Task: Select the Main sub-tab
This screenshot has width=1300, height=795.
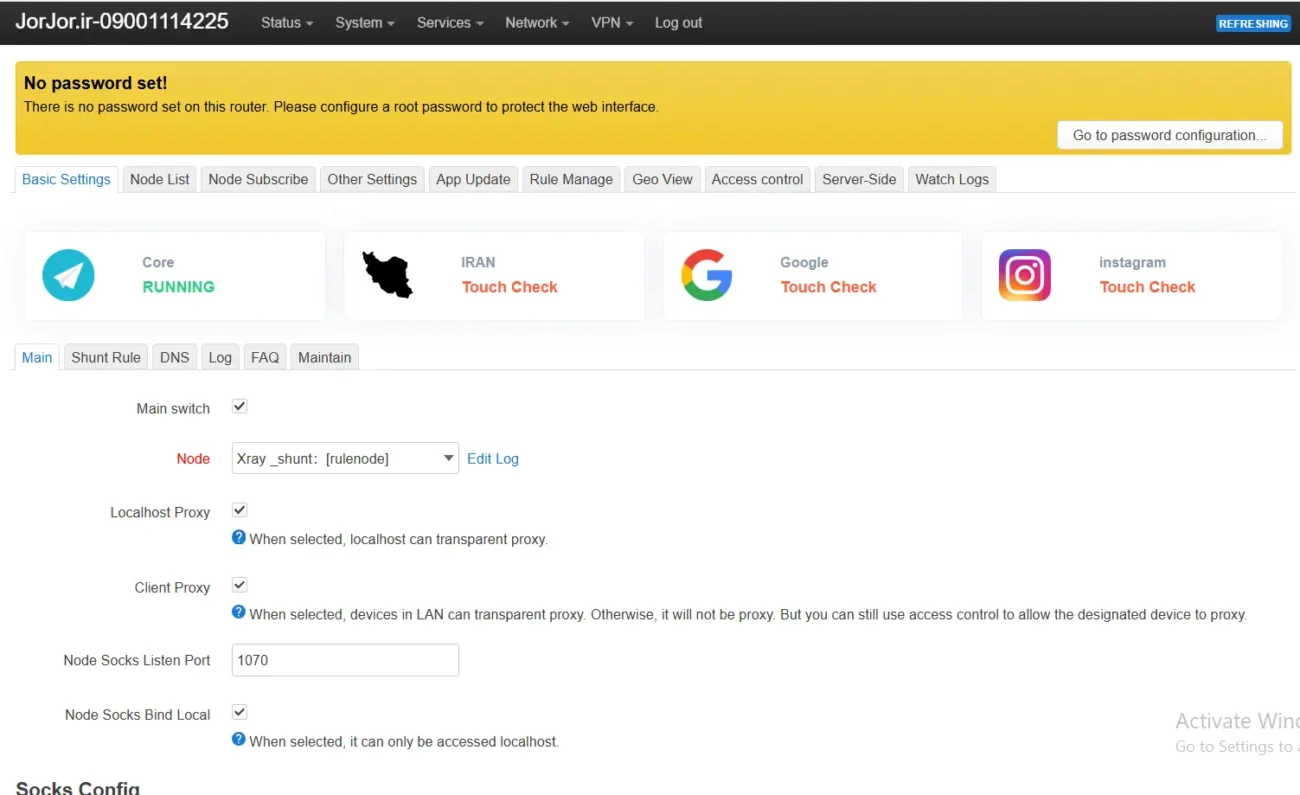Action: (x=37, y=358)
